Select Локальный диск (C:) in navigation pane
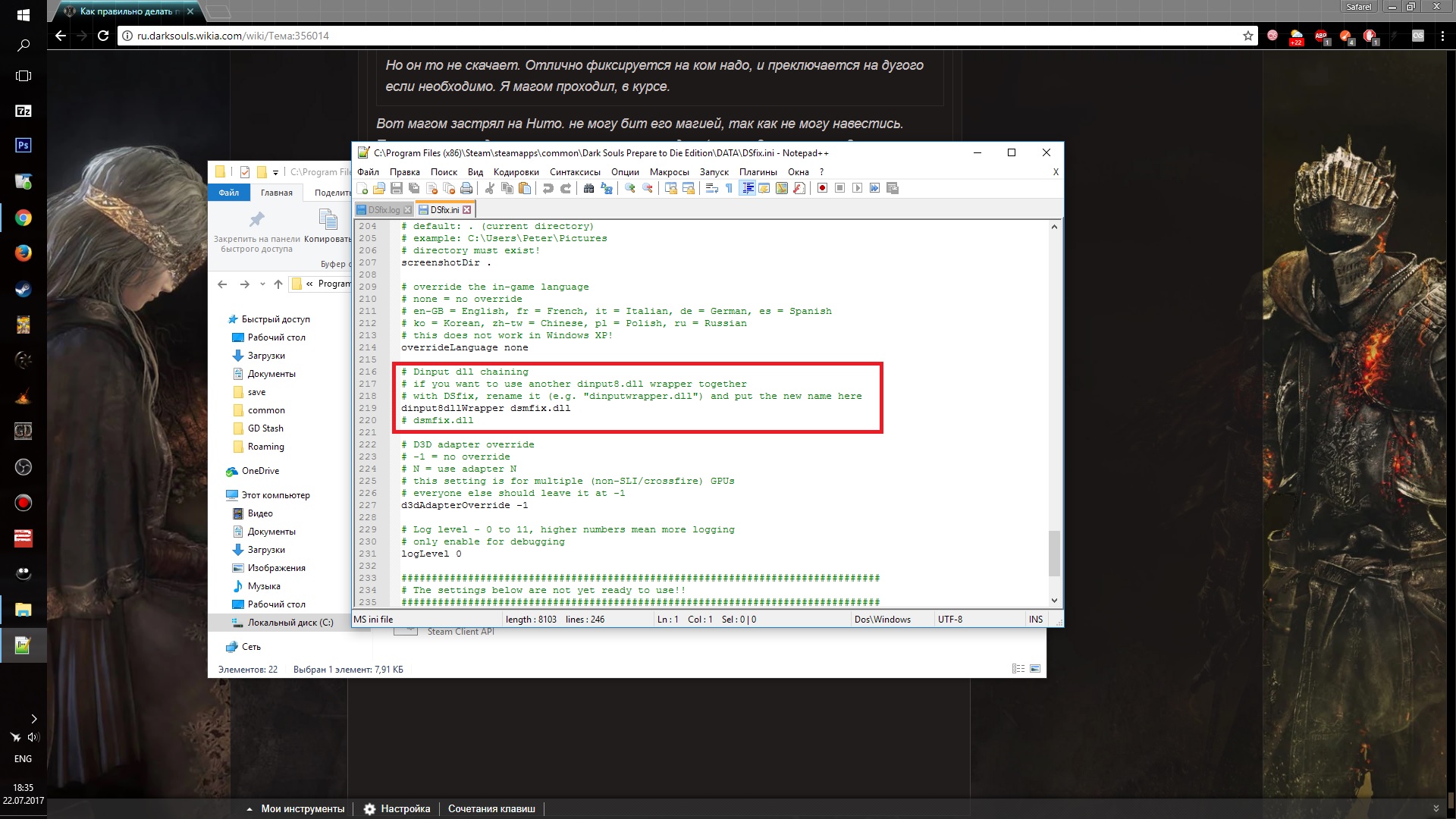Screen dimensions: 1456x819 click(290, 623)
